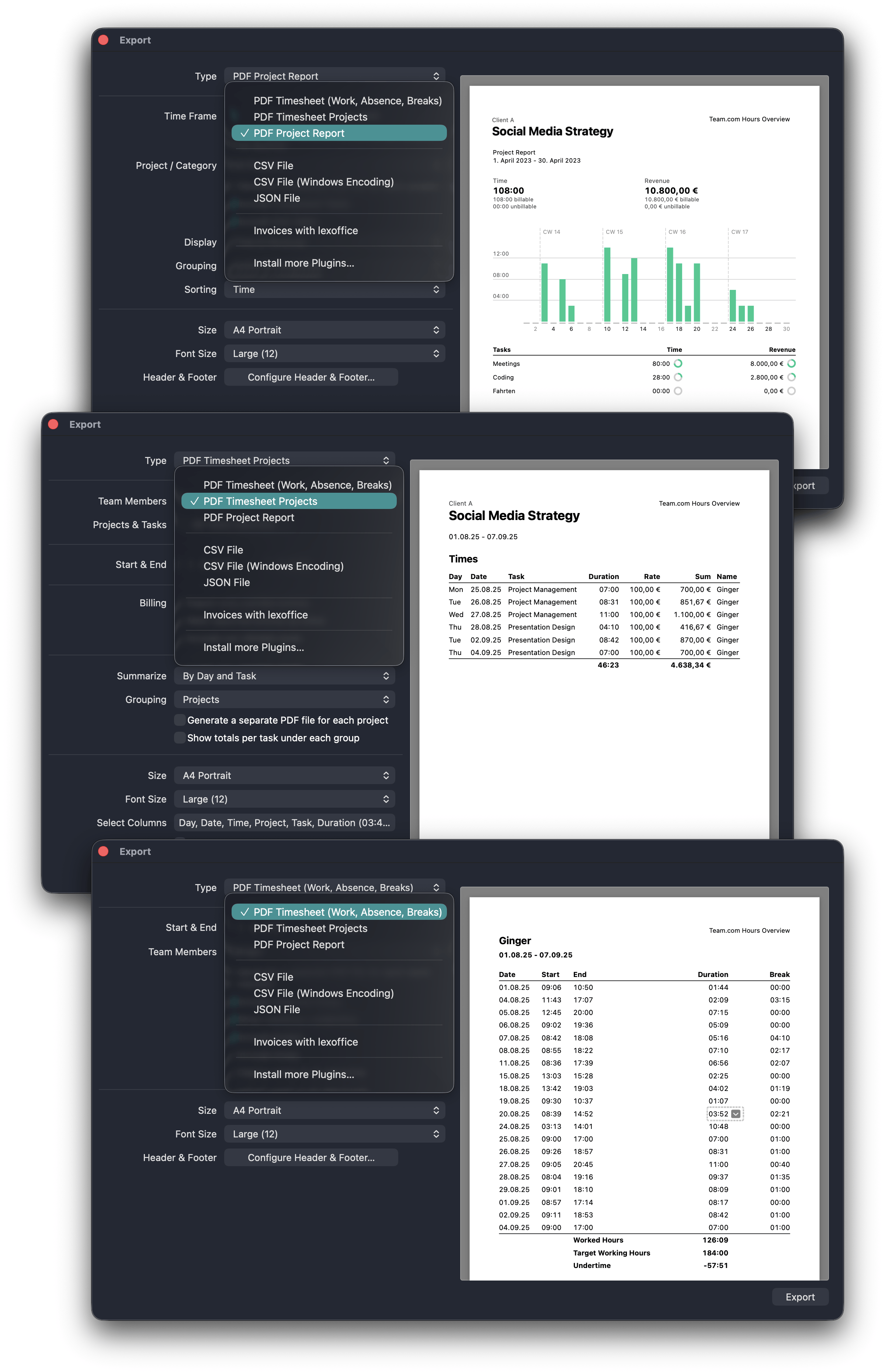Viewport: 885px width, 1372px height.
Task: Click the Configure Header & Footer button
Action: pos(310,377)
